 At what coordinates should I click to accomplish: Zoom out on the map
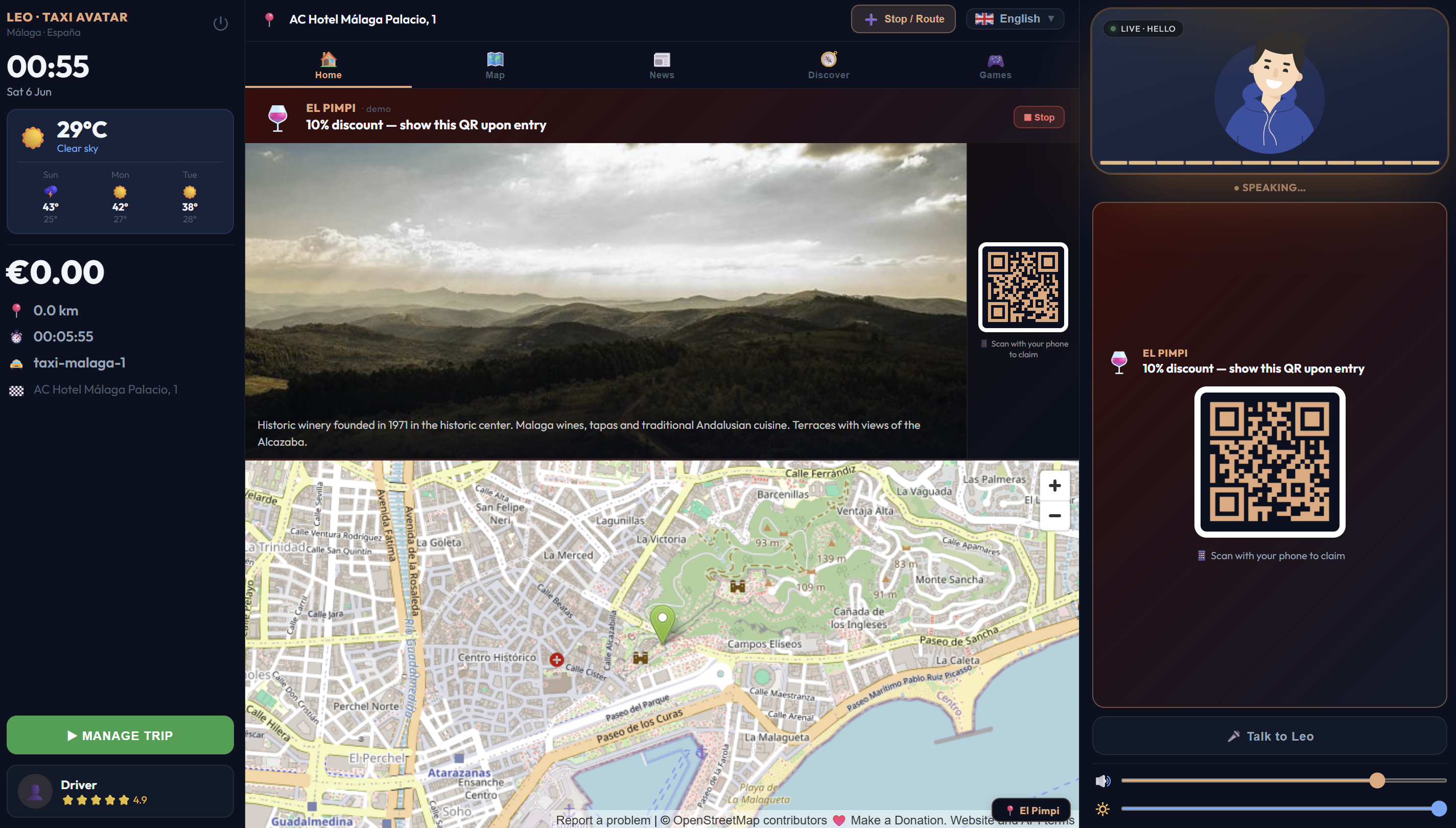pyautogui.click(x=1054, y=516)
